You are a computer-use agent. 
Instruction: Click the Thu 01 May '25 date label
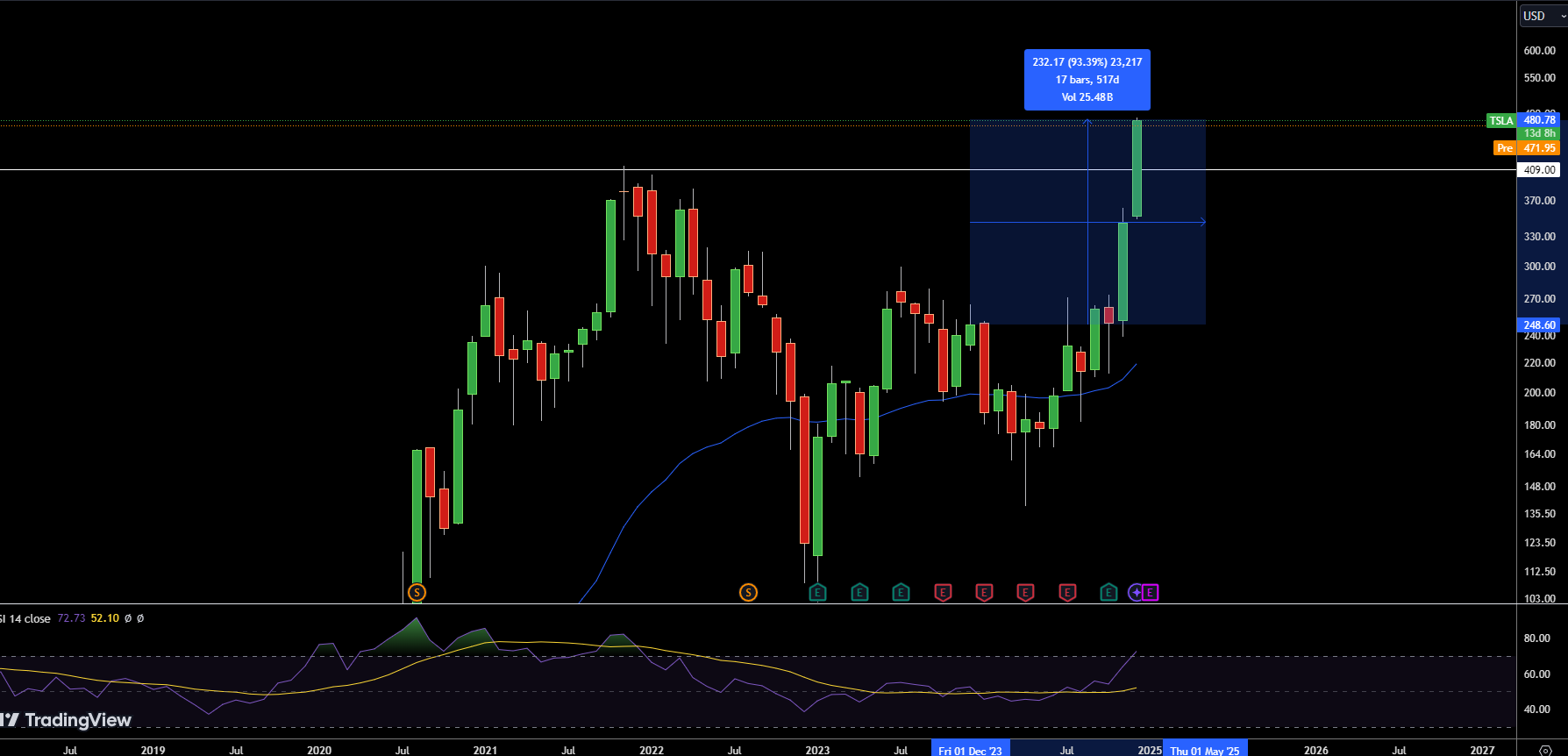pyautogui.click(x=1205, y=750)
